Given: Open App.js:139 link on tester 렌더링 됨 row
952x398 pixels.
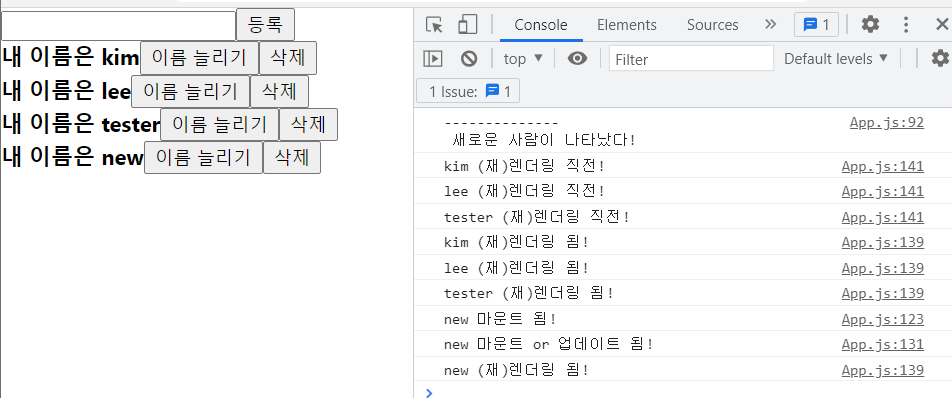Looking at the screenshot, I should click(883, 293).
